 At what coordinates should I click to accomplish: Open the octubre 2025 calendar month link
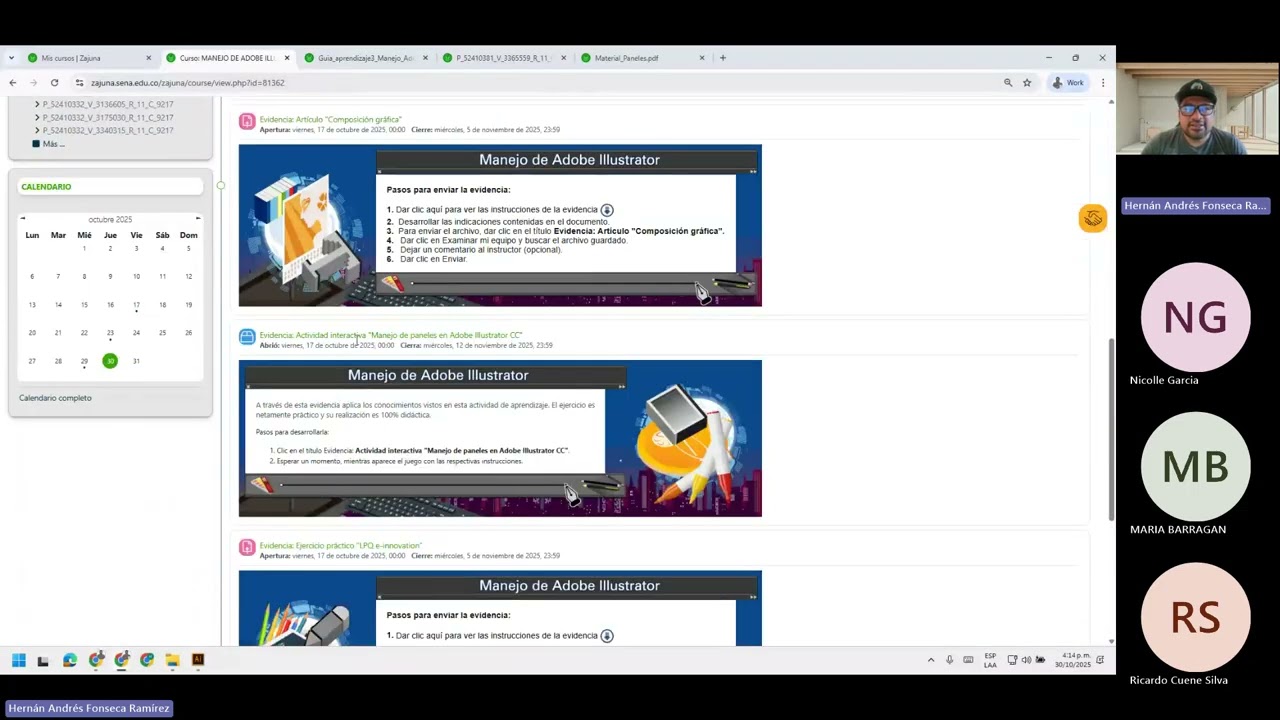(x=110, y=219)
